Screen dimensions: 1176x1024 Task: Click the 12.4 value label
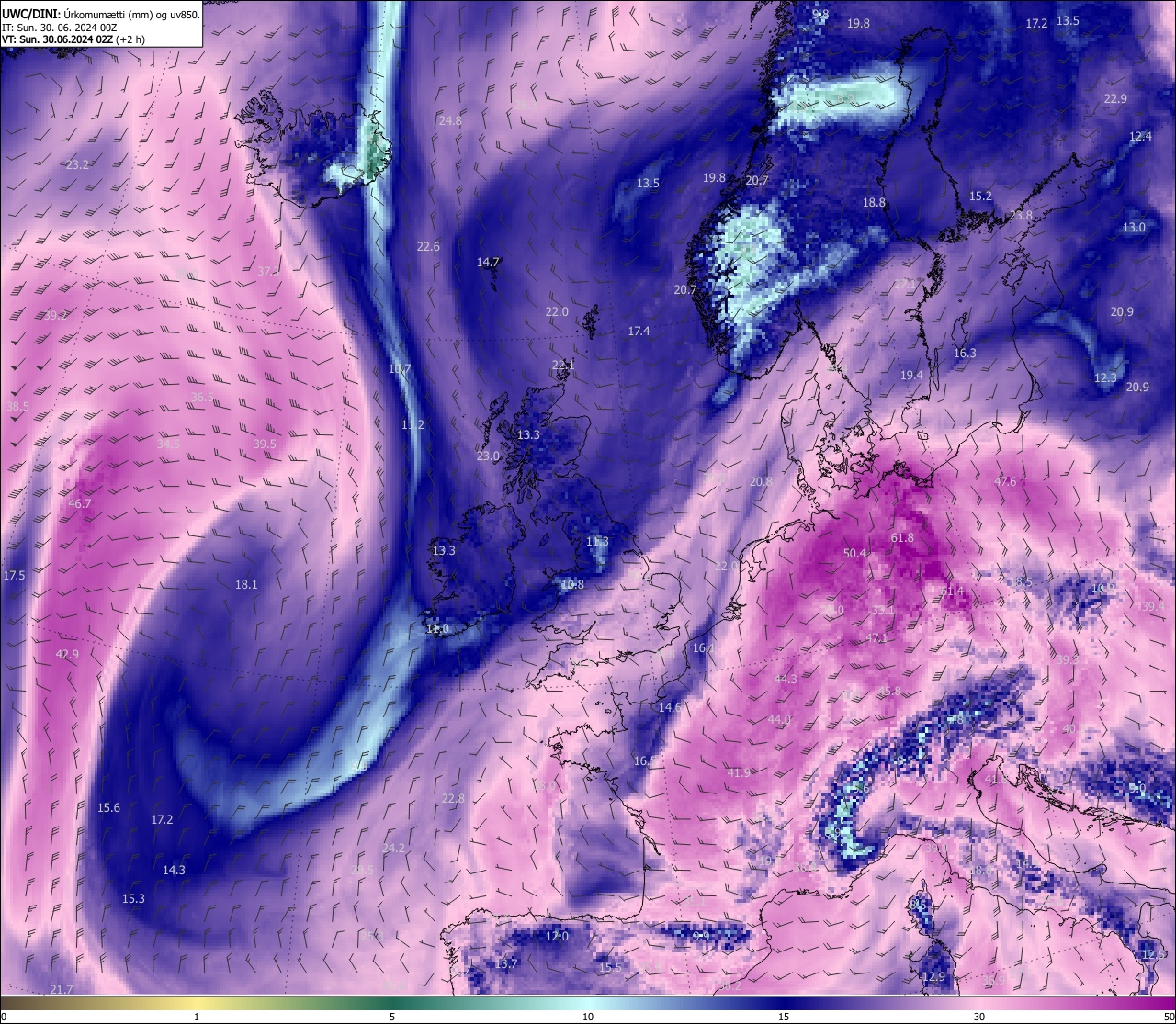[1140, 137]
